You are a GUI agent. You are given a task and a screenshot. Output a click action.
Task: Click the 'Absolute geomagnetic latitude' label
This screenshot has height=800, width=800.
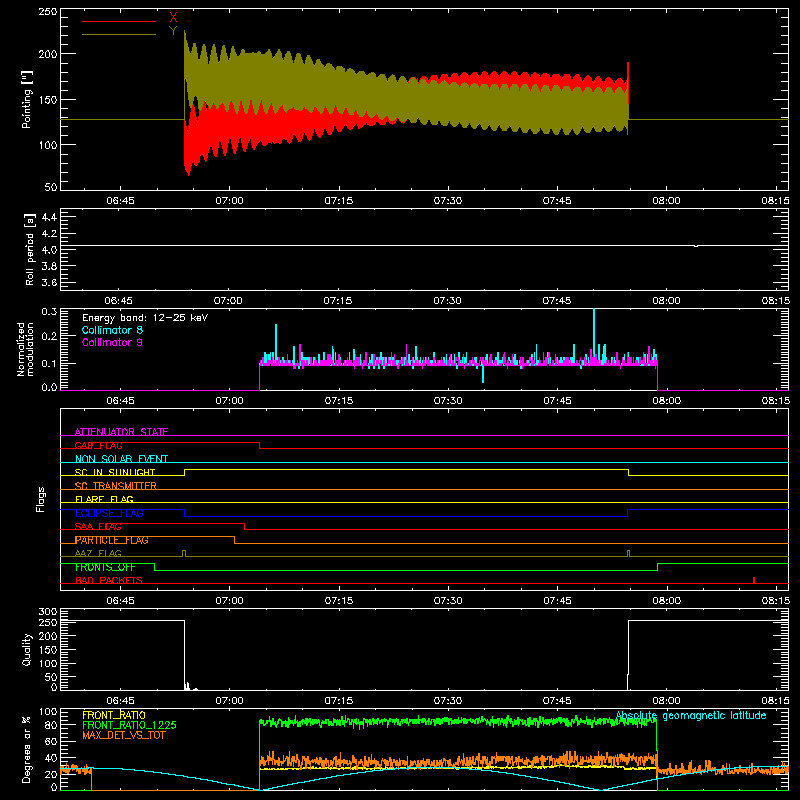(x=691, y=715)
